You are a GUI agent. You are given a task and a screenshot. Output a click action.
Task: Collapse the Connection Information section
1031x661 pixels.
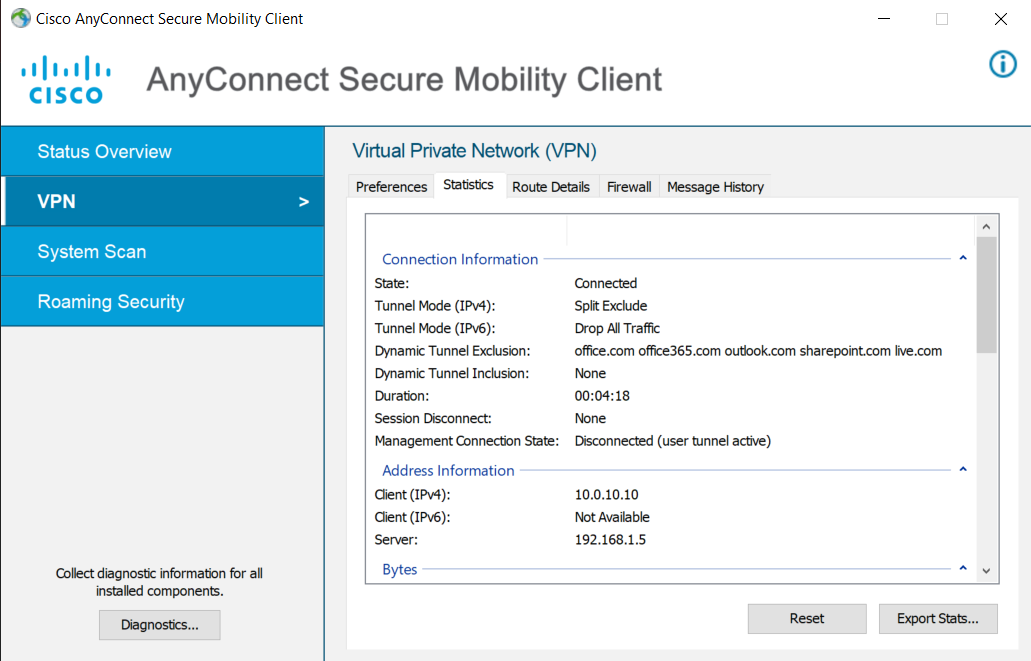click(x=963, y=258)
